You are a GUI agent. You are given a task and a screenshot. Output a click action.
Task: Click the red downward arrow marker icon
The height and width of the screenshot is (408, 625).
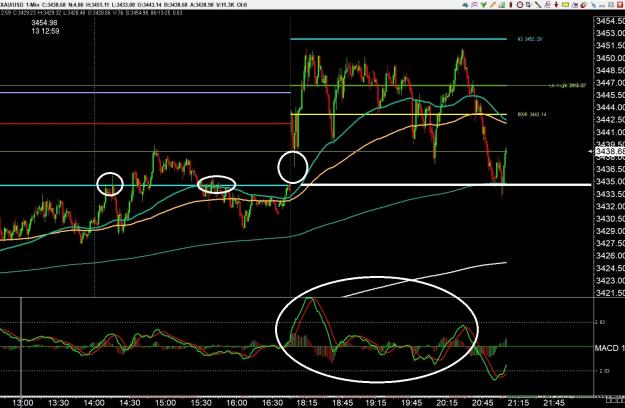[556, 5]
